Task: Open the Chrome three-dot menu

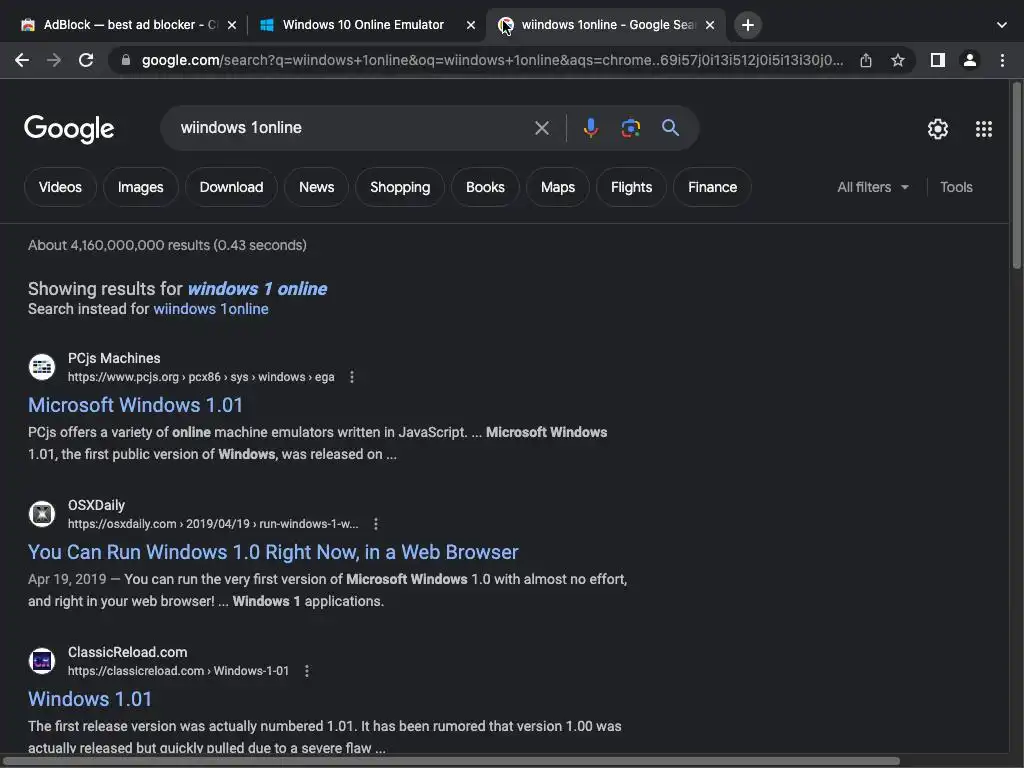Action: (x=1002, y=60)
